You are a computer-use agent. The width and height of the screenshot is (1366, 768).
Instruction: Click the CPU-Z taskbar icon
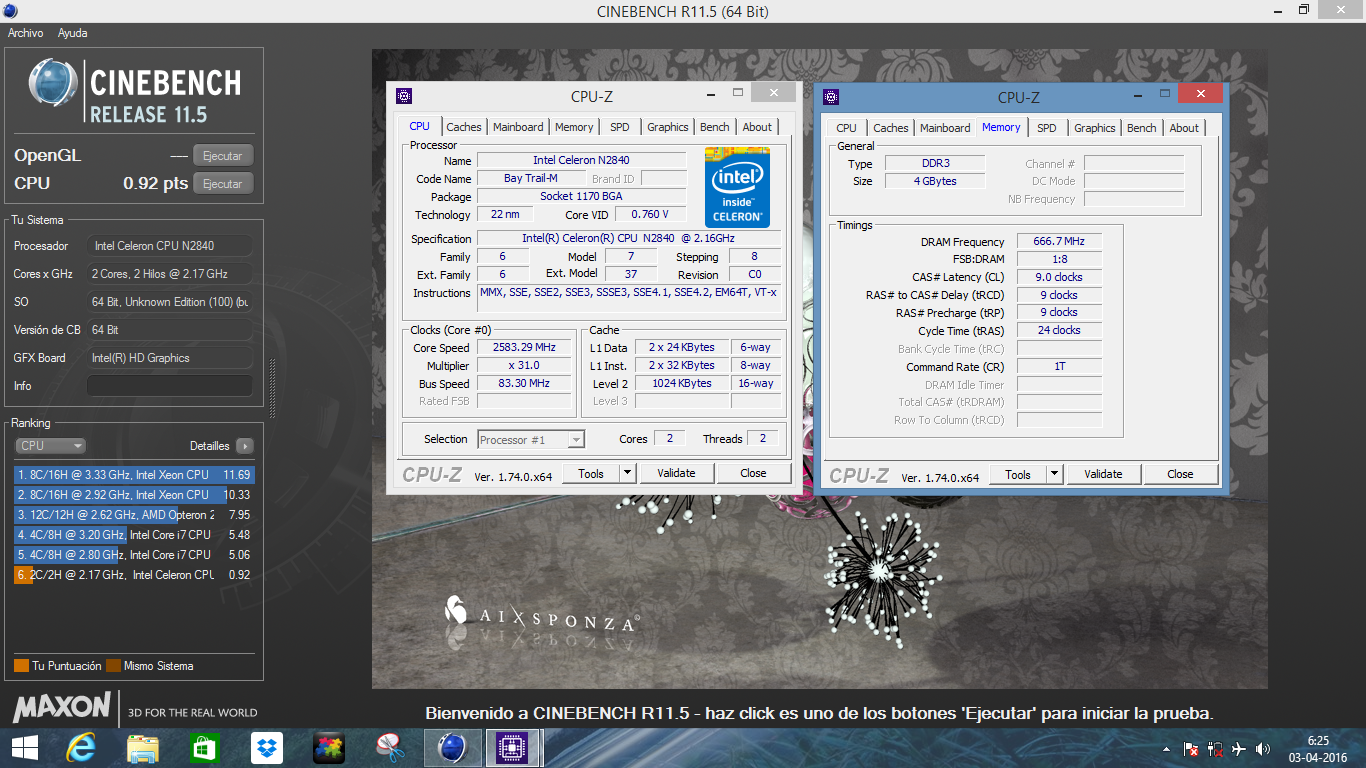(514, 748)
